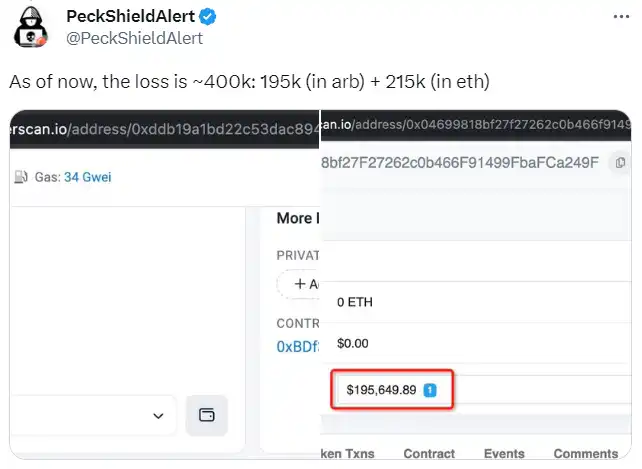
Task: Switch to the Contract tab
Action: click(429, 454)
